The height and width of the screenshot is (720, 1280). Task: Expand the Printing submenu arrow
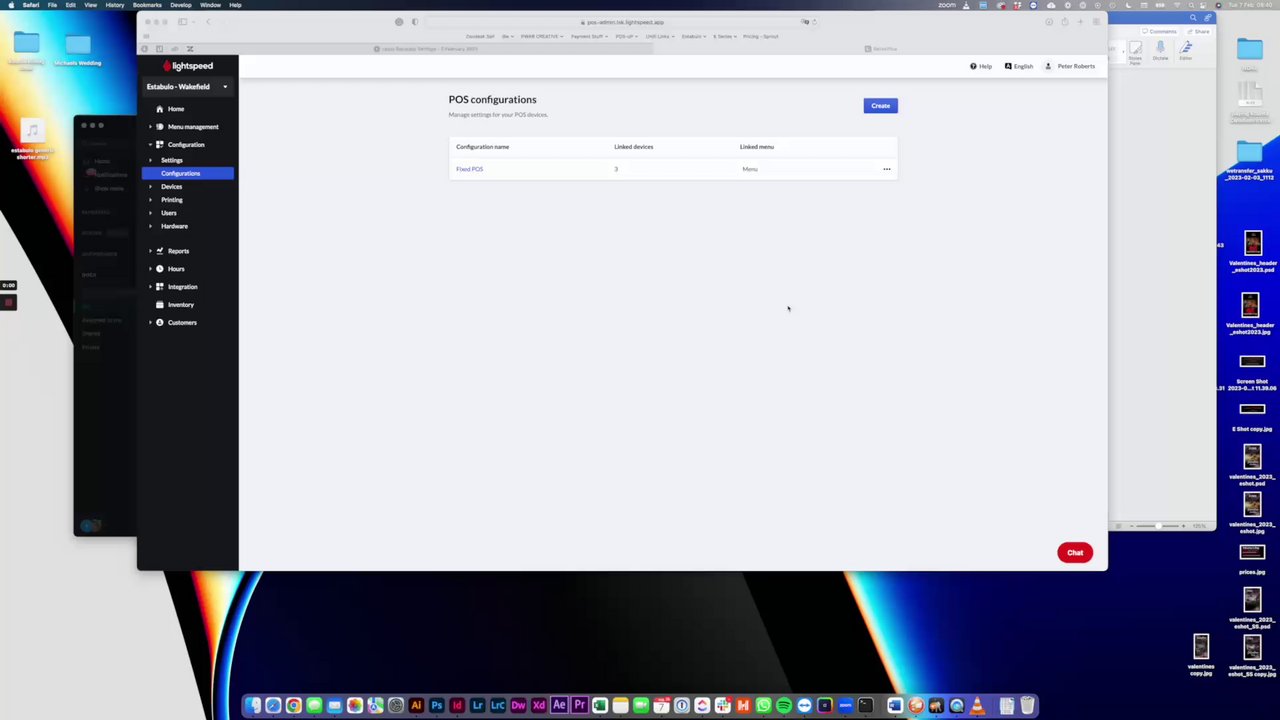pyautogui.click(x=150, y=200)
